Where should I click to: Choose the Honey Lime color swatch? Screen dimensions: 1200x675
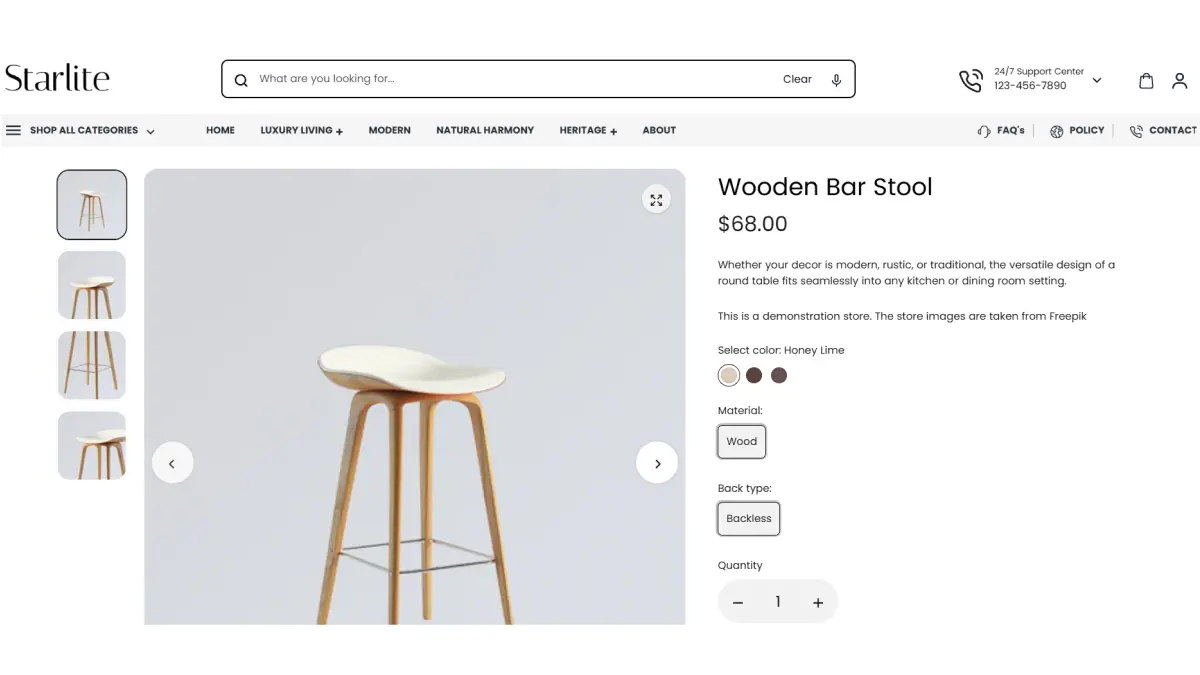point(729,375)
